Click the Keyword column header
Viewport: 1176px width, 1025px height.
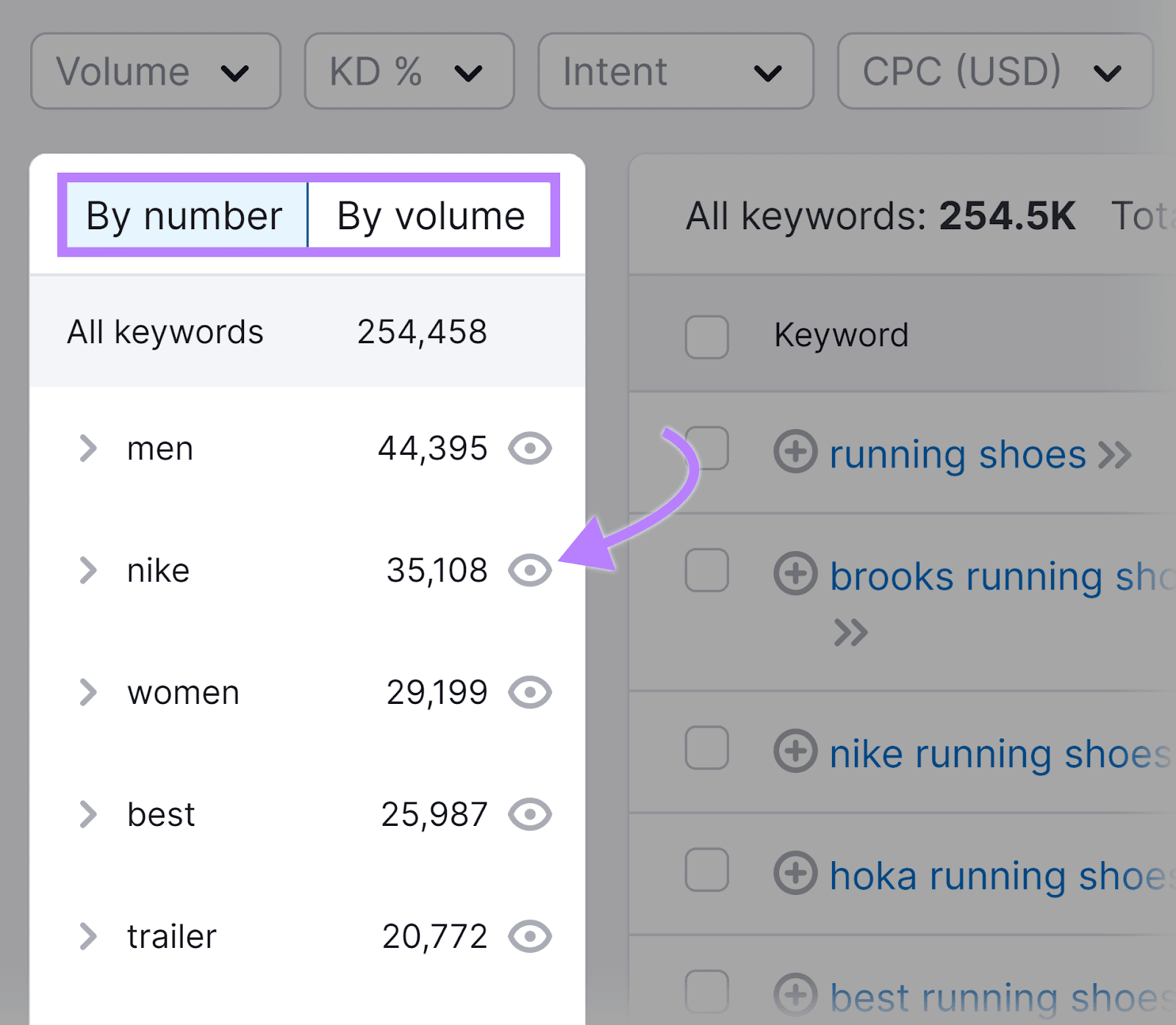842,335
